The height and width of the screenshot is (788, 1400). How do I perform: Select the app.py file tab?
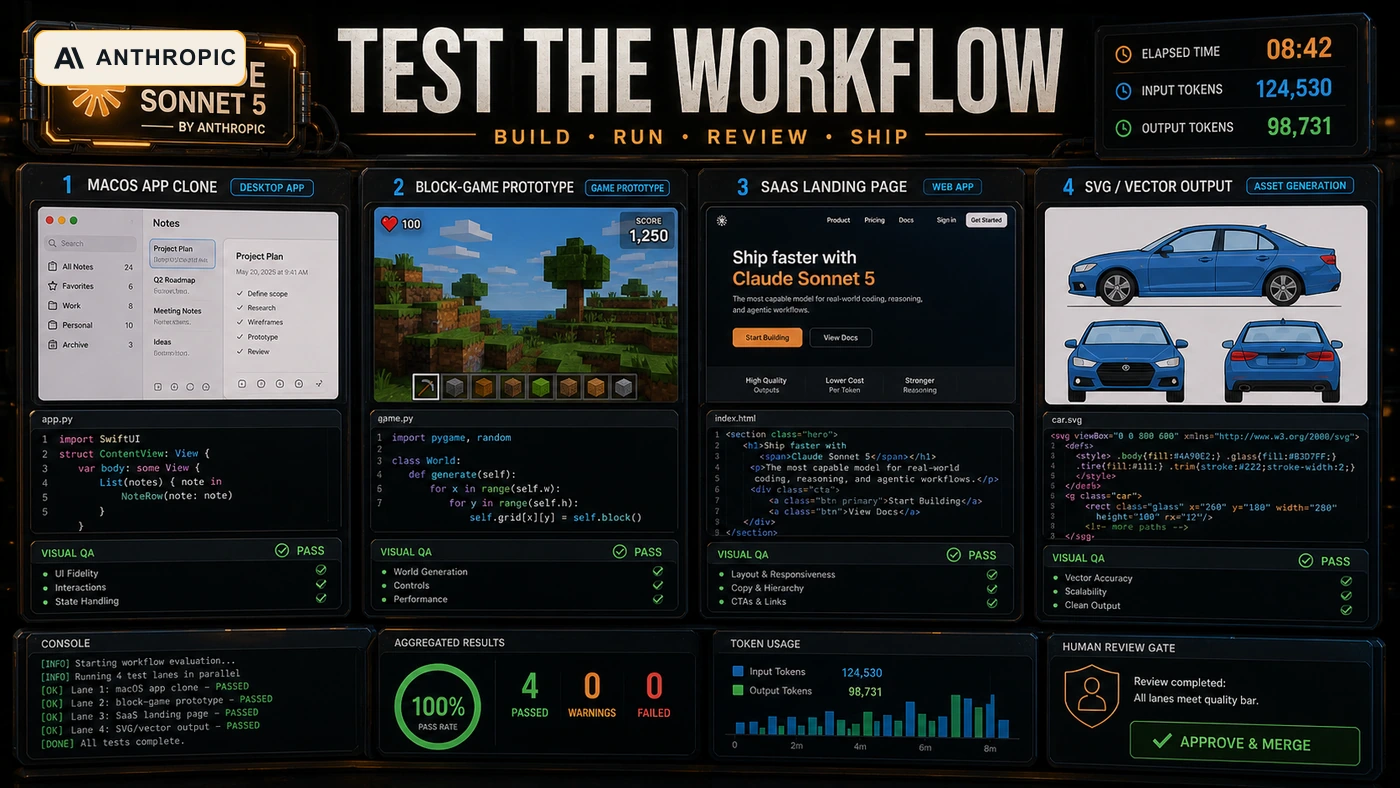[x=59, y=419]
